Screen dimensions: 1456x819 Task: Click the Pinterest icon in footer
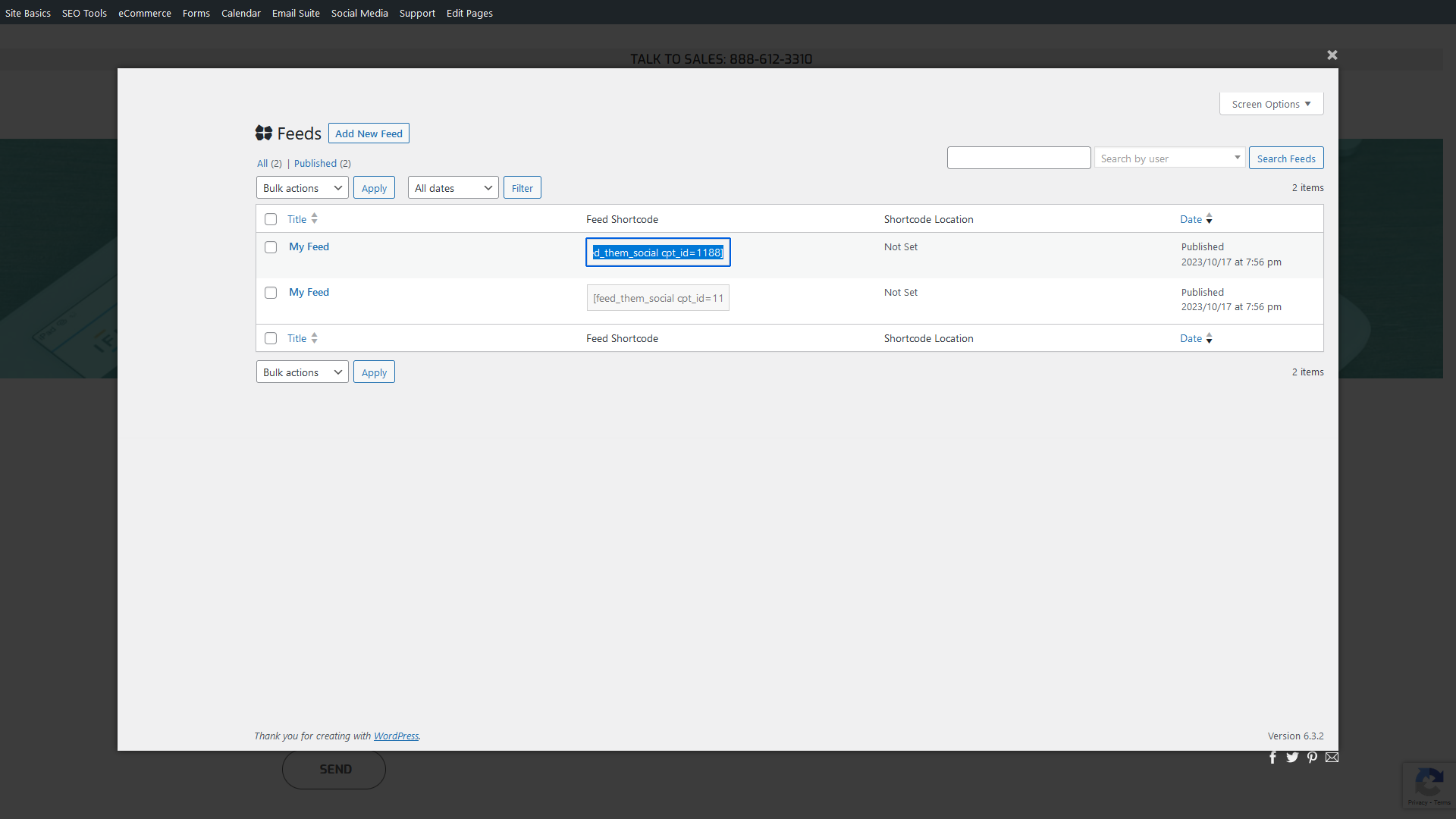click(x=1312, y=757)
